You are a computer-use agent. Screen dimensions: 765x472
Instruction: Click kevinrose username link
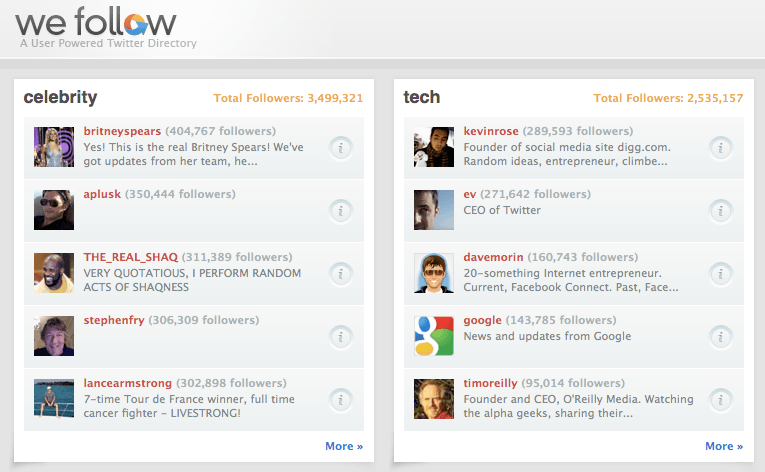pyautogui.click(x=491, y=131)
